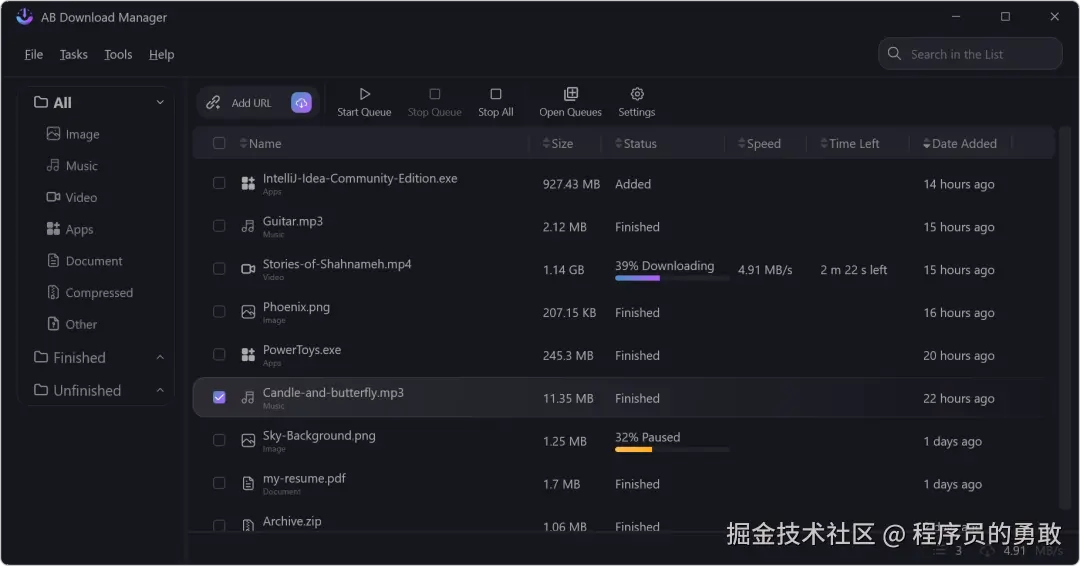
Task: Open the Settings gear icon
Action: click(x=636, y=94)
